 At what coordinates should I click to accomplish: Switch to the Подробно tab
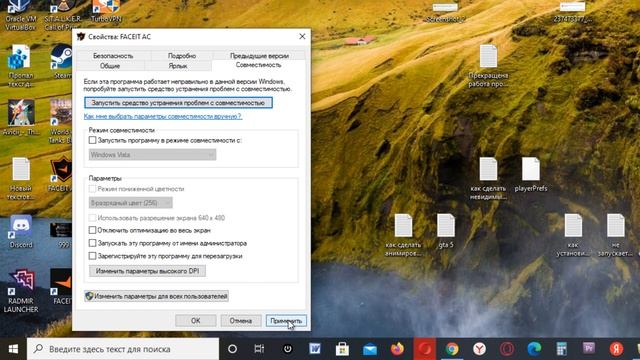182,56
